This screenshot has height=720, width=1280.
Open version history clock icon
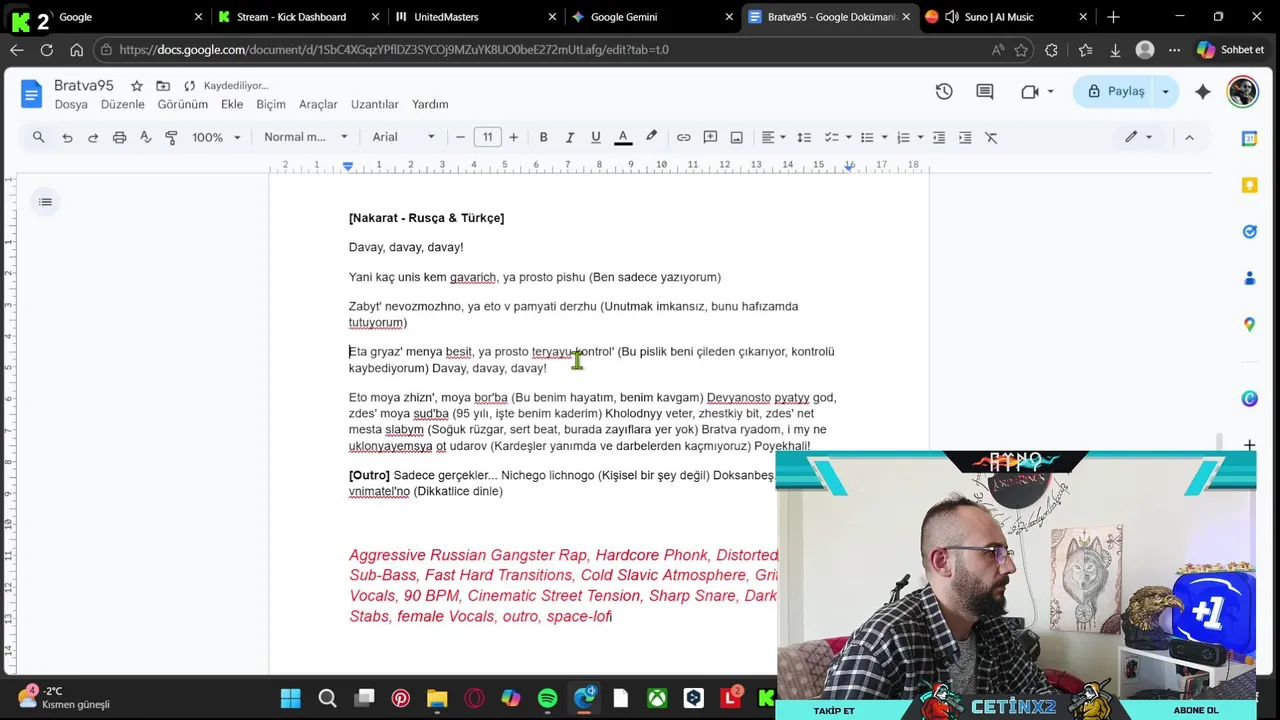point(944,91)
